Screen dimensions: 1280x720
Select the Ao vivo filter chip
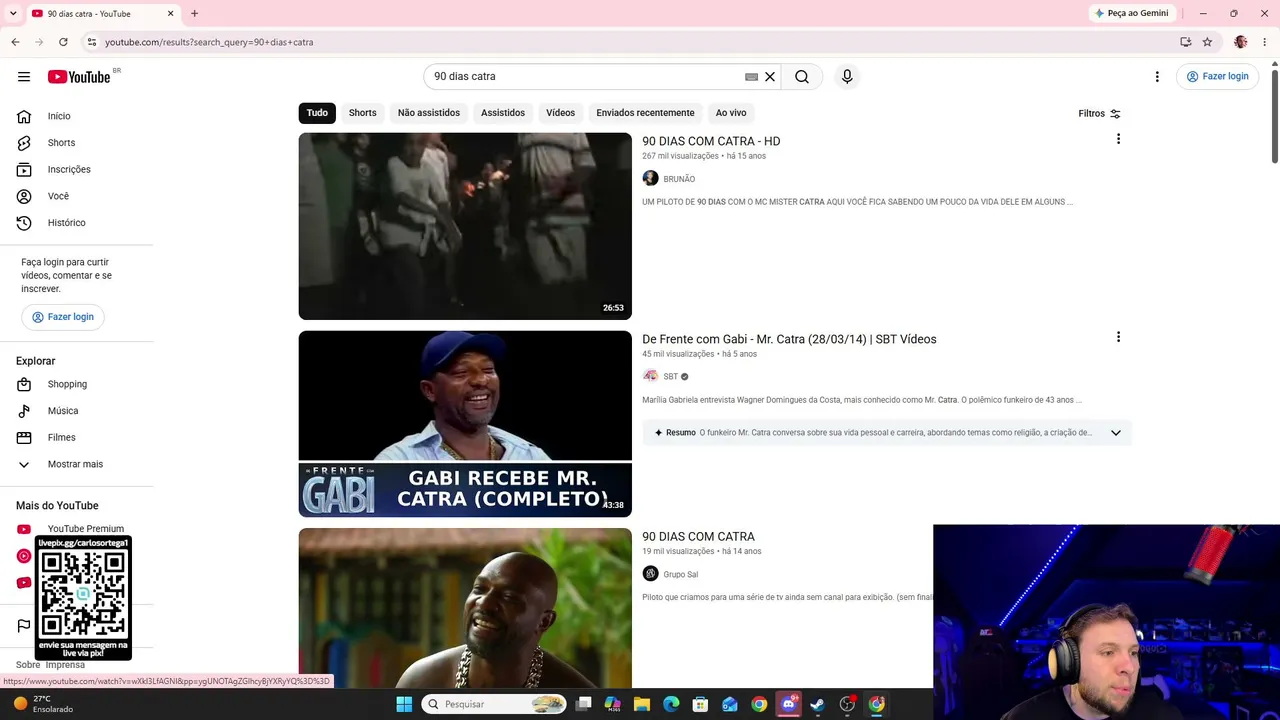pyautogui.click(x=731, y=113)
